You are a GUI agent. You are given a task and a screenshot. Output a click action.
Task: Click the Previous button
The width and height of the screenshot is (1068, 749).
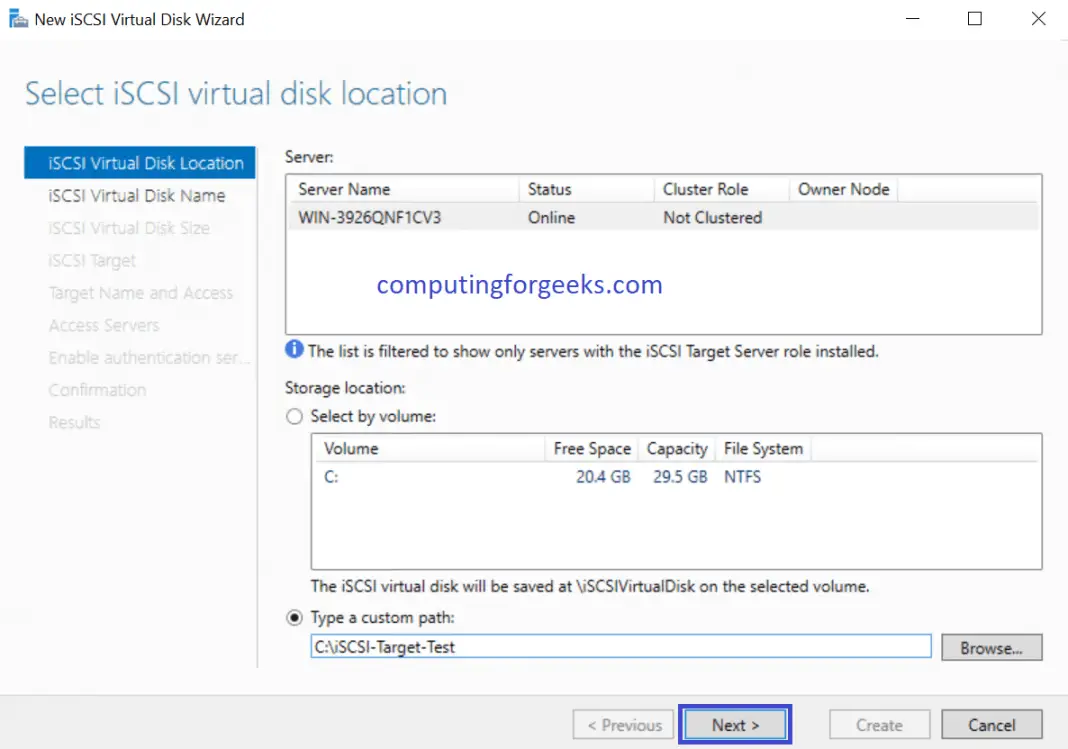pos(622,723)
